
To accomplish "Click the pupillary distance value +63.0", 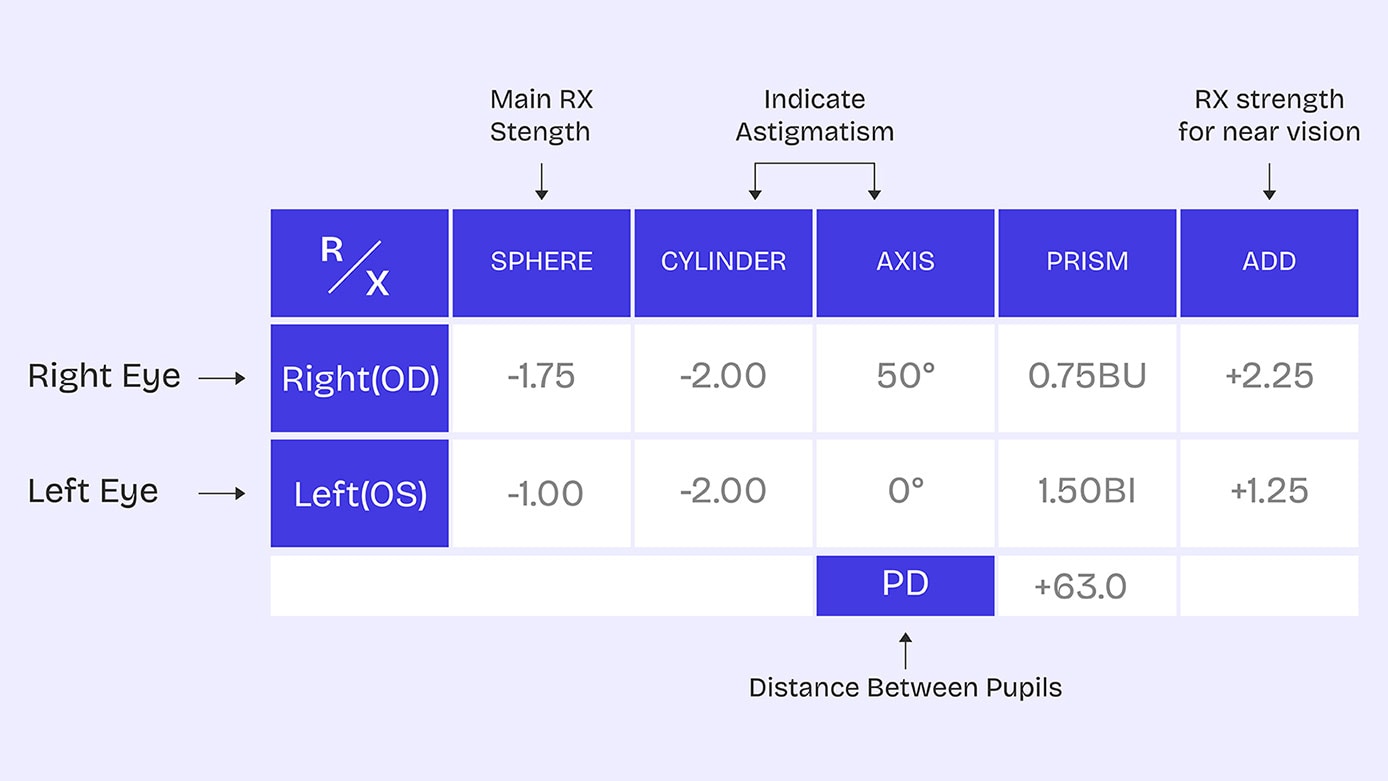I will coord(1080,586).
